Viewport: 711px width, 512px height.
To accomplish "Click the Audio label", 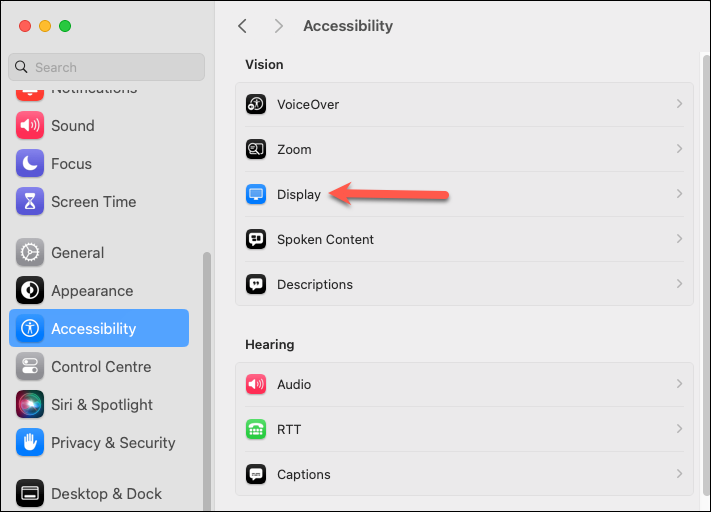I will coord(294,384).
